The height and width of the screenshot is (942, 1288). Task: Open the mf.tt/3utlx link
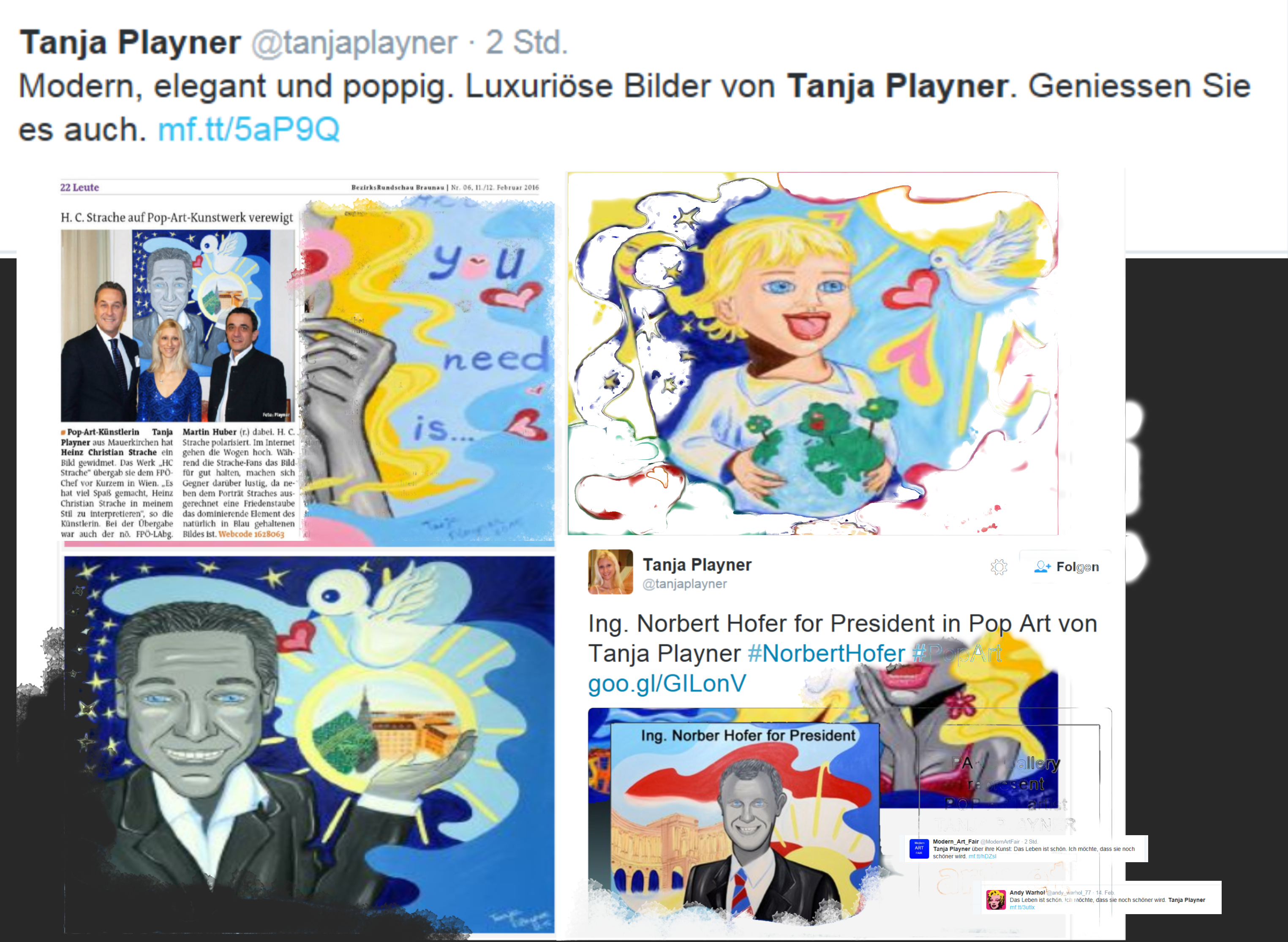coord(1021,907)
